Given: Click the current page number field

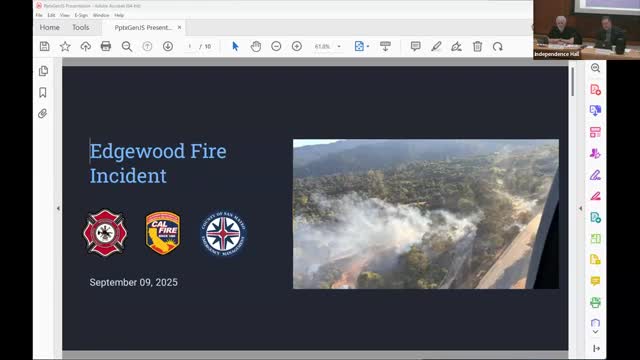Looking at the screenshot, I should pos(190,47).
